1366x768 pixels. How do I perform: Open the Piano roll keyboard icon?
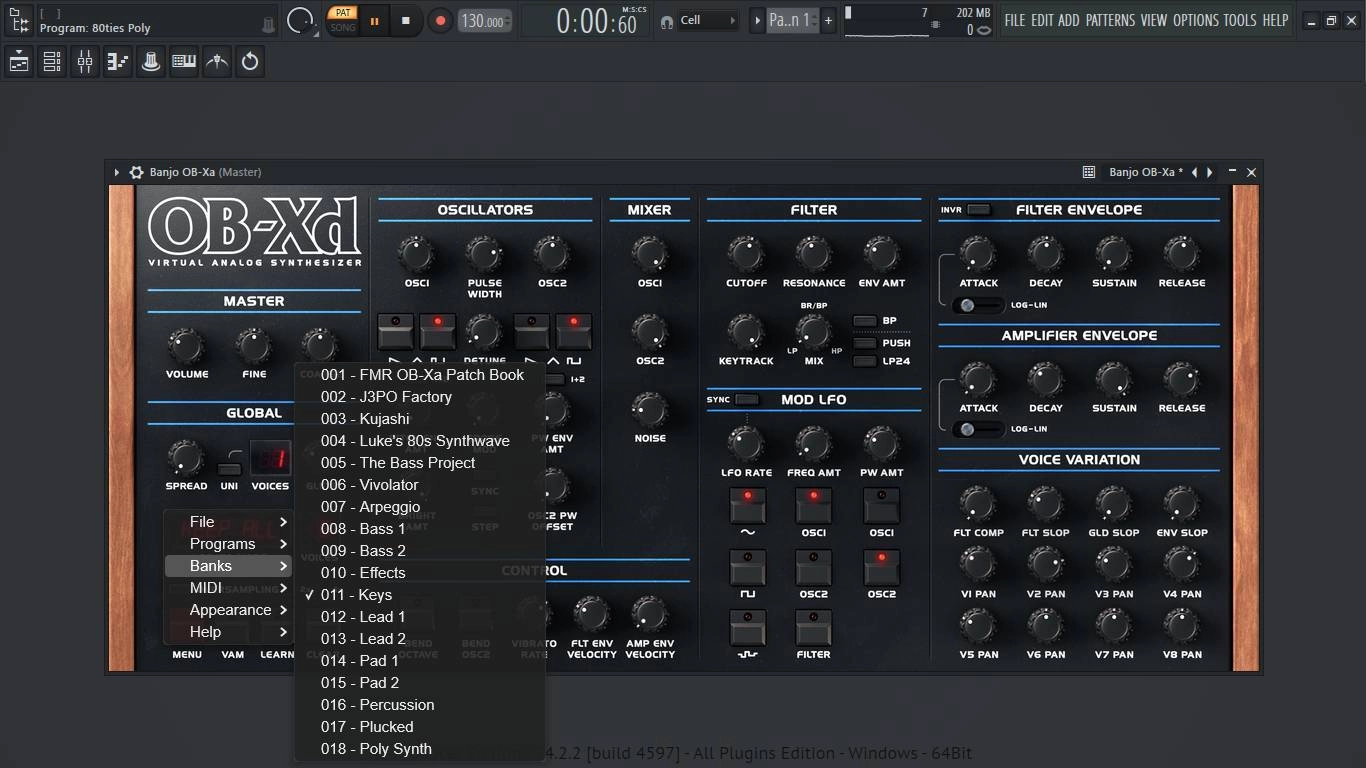[x=184, y=62]
